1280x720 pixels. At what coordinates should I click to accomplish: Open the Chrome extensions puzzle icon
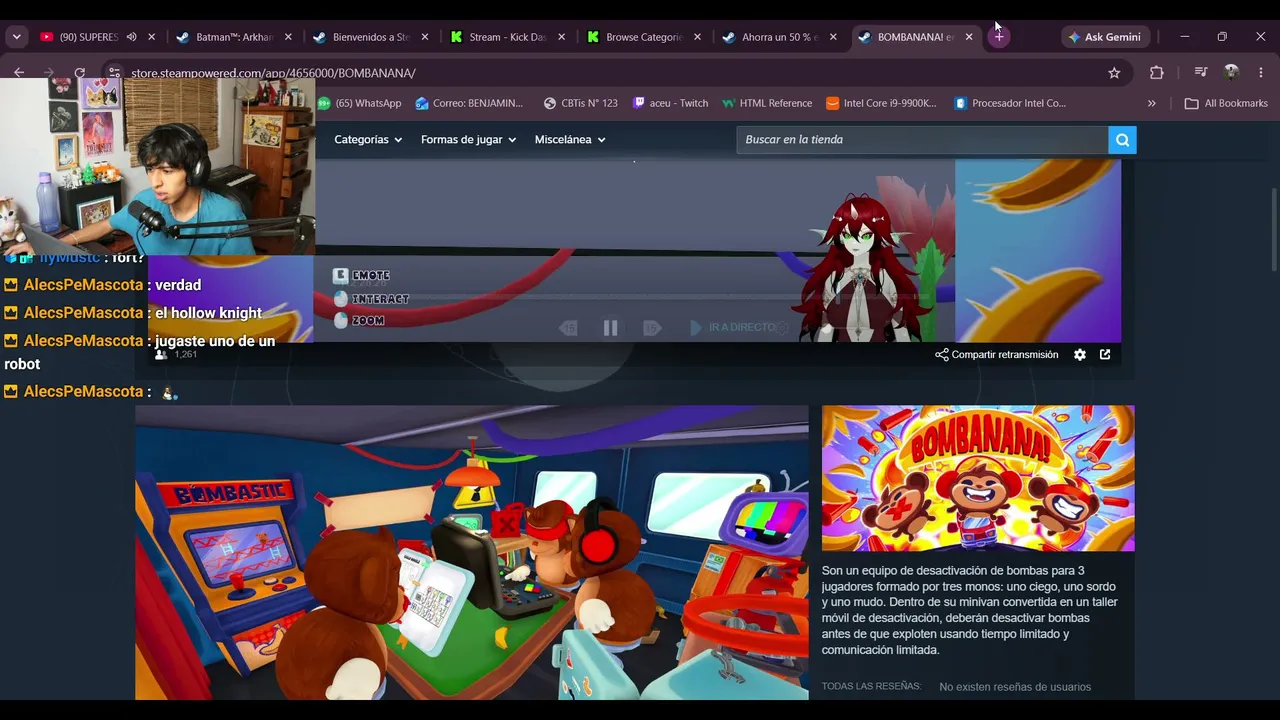tap(1157, 73)
